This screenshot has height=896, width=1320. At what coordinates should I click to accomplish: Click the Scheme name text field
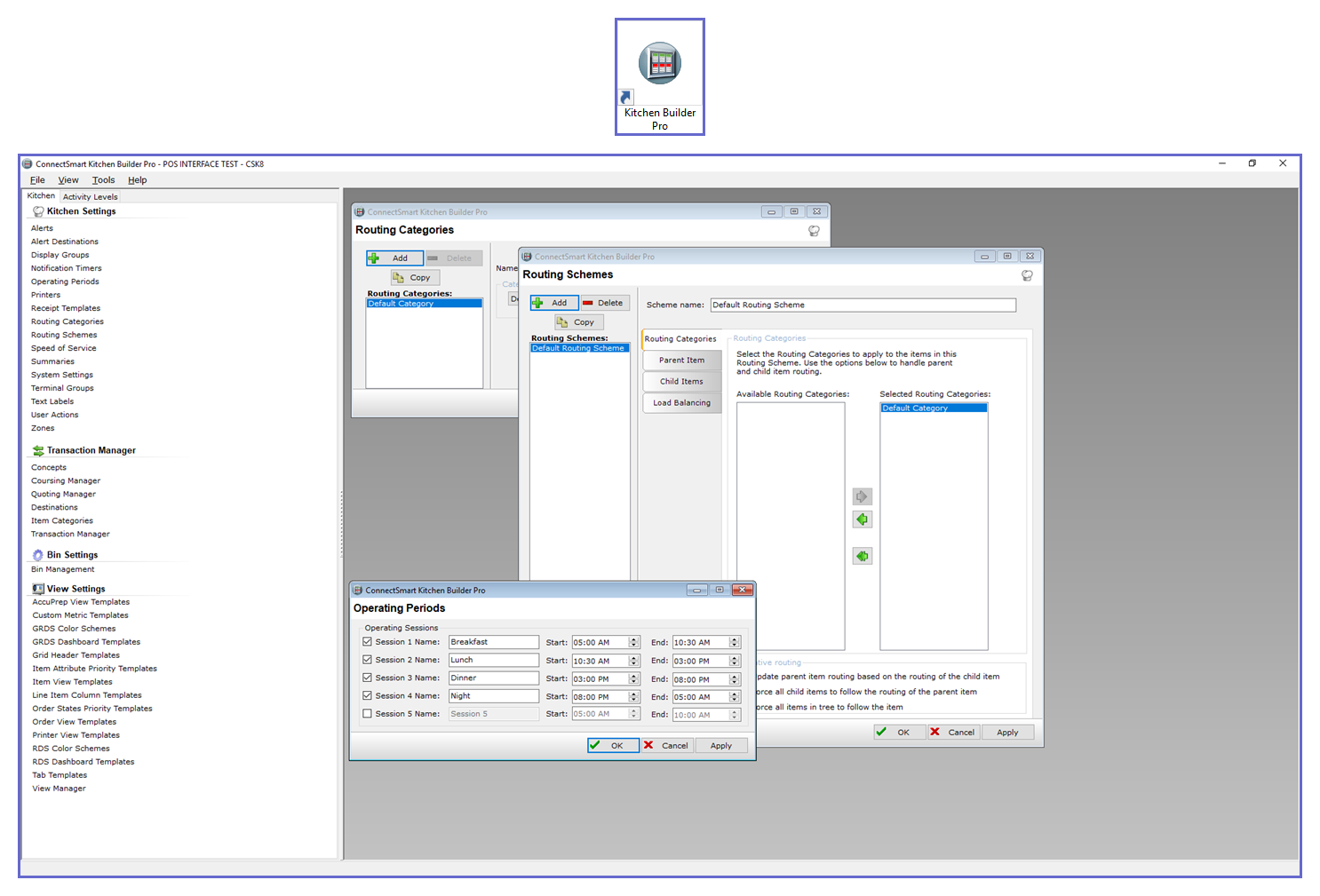click(862, 305)
